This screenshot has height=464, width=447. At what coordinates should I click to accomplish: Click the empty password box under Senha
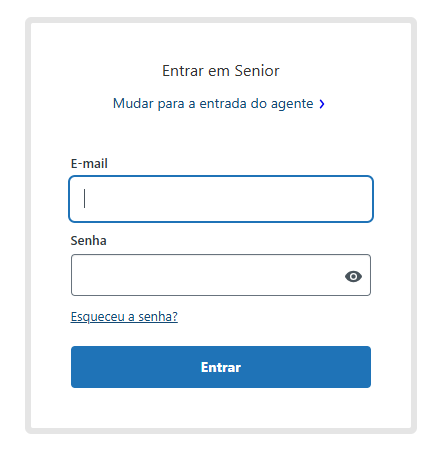221,275
